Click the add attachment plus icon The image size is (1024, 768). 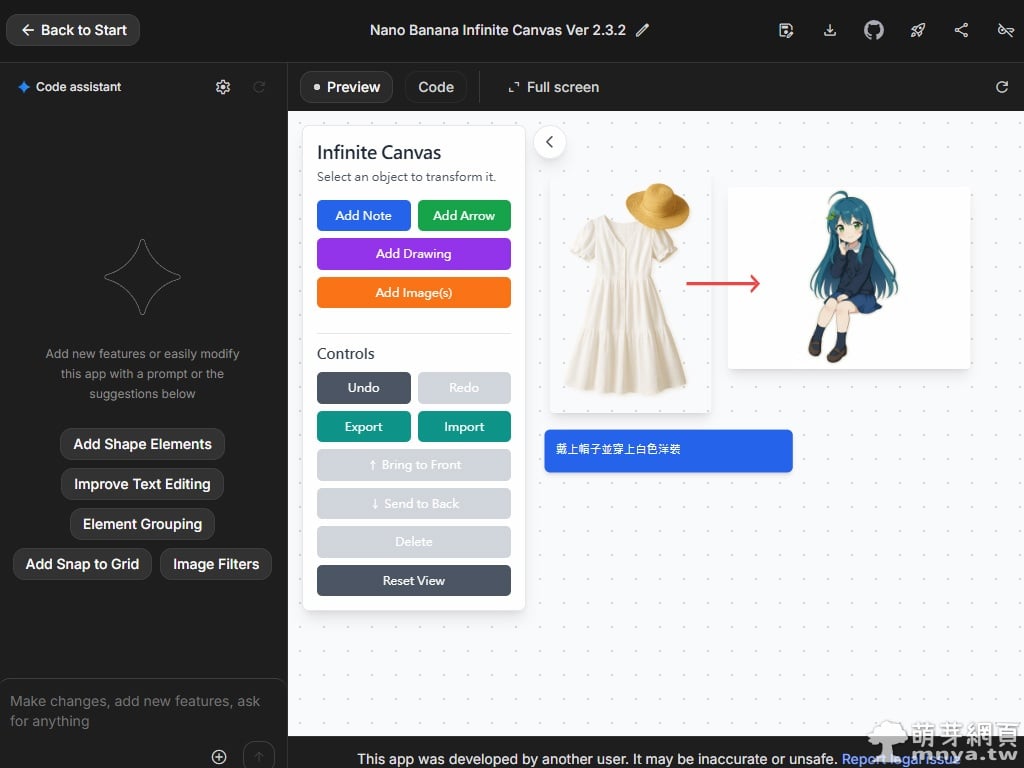[219, 757]
